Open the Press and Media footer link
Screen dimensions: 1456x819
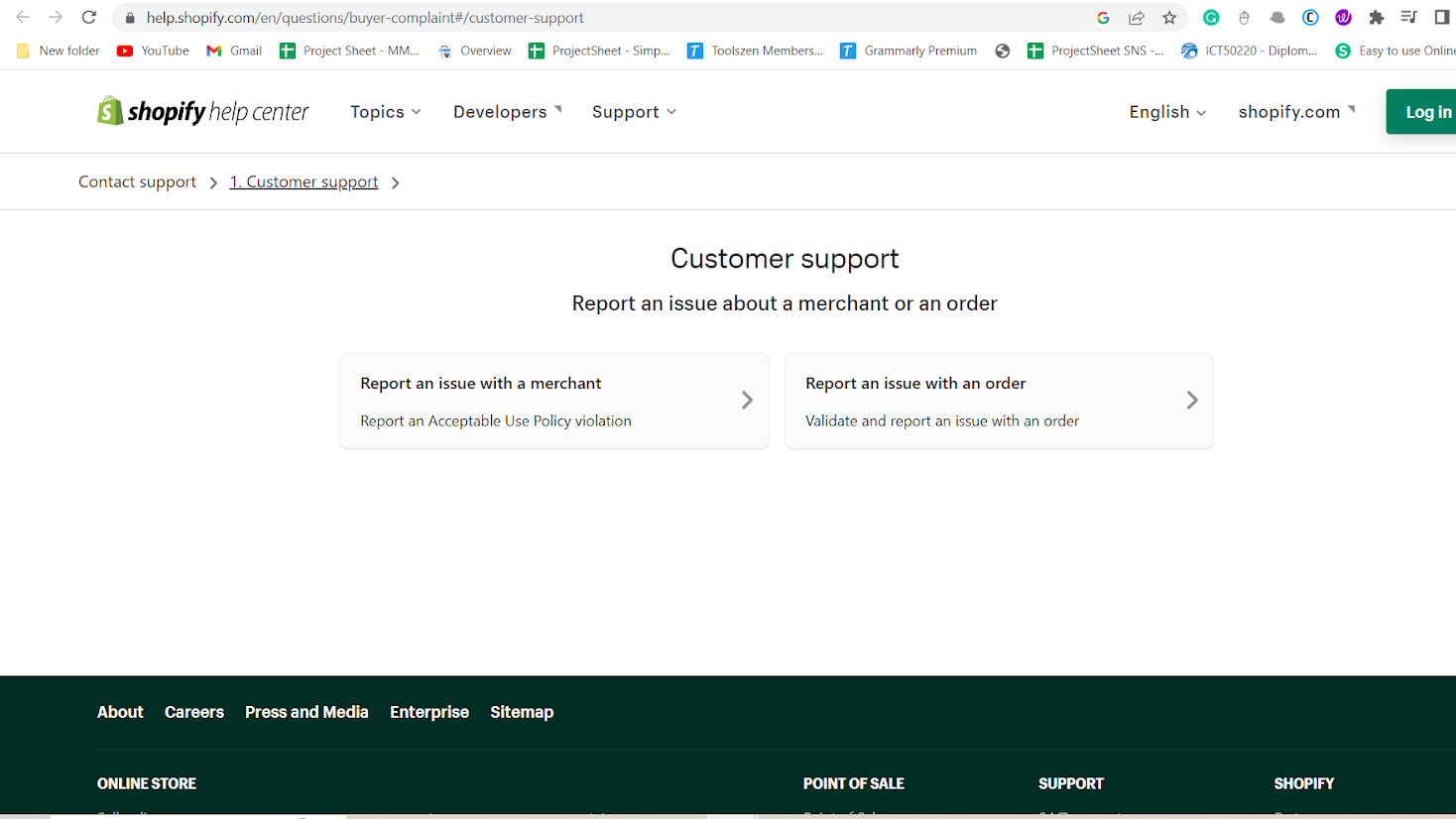pos(306,712)
